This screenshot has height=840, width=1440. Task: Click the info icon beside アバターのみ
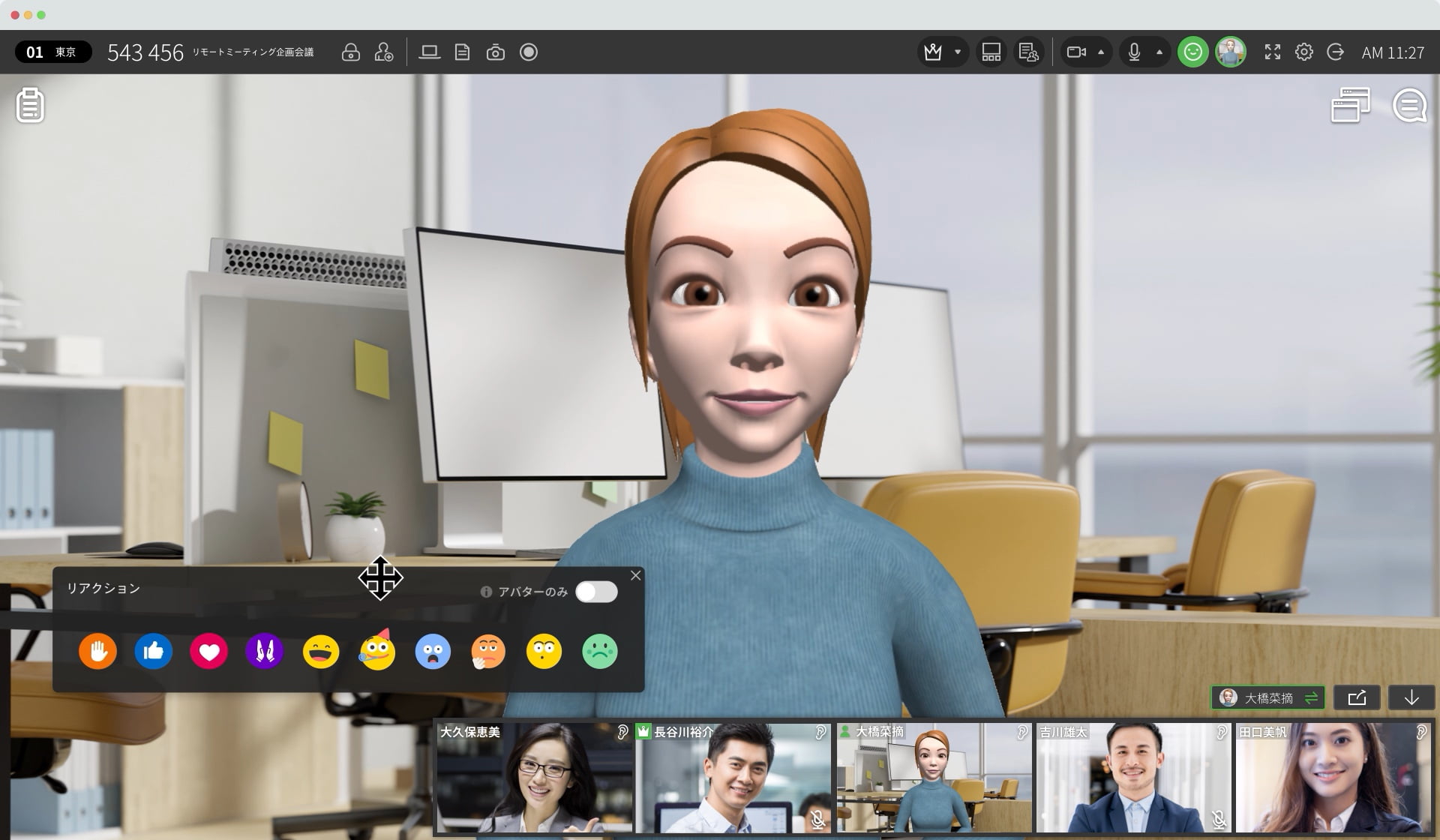pyautogui.click(x=486, y=592)
